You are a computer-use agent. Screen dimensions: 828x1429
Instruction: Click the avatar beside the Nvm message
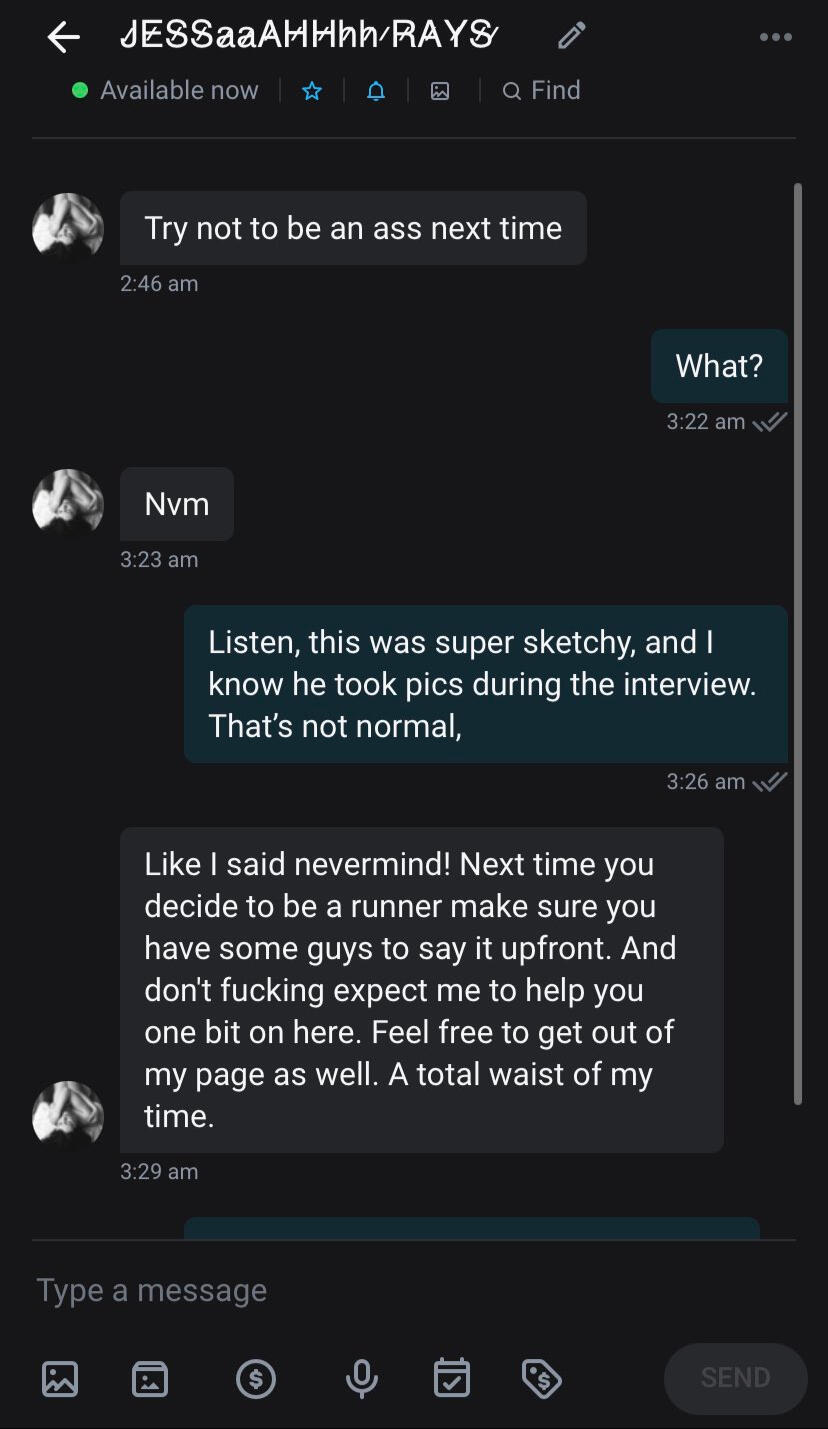68,504
